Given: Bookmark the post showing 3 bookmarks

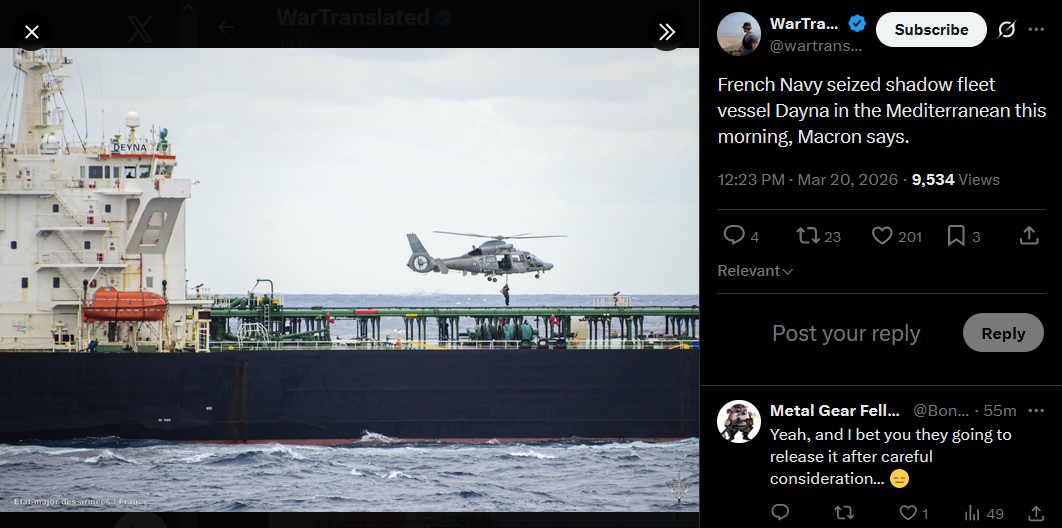Looking at the screenshot, I should tap(964, 236).
